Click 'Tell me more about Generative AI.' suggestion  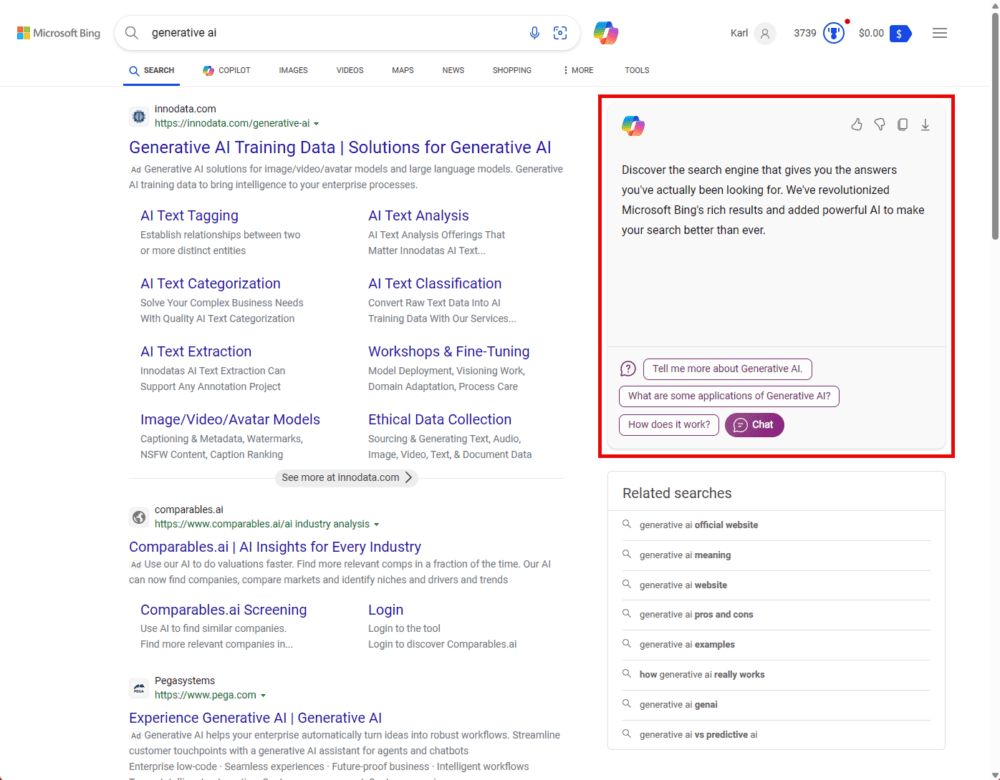728,369
